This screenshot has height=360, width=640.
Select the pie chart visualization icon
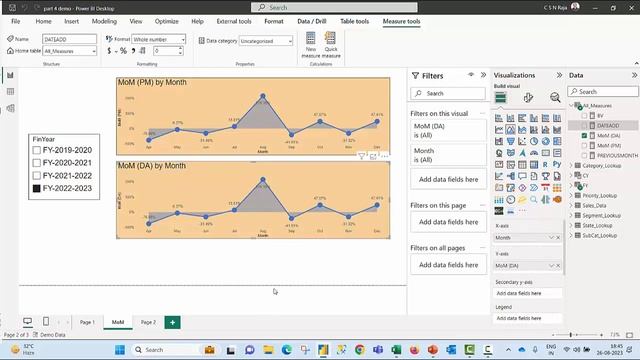point(534,141)
